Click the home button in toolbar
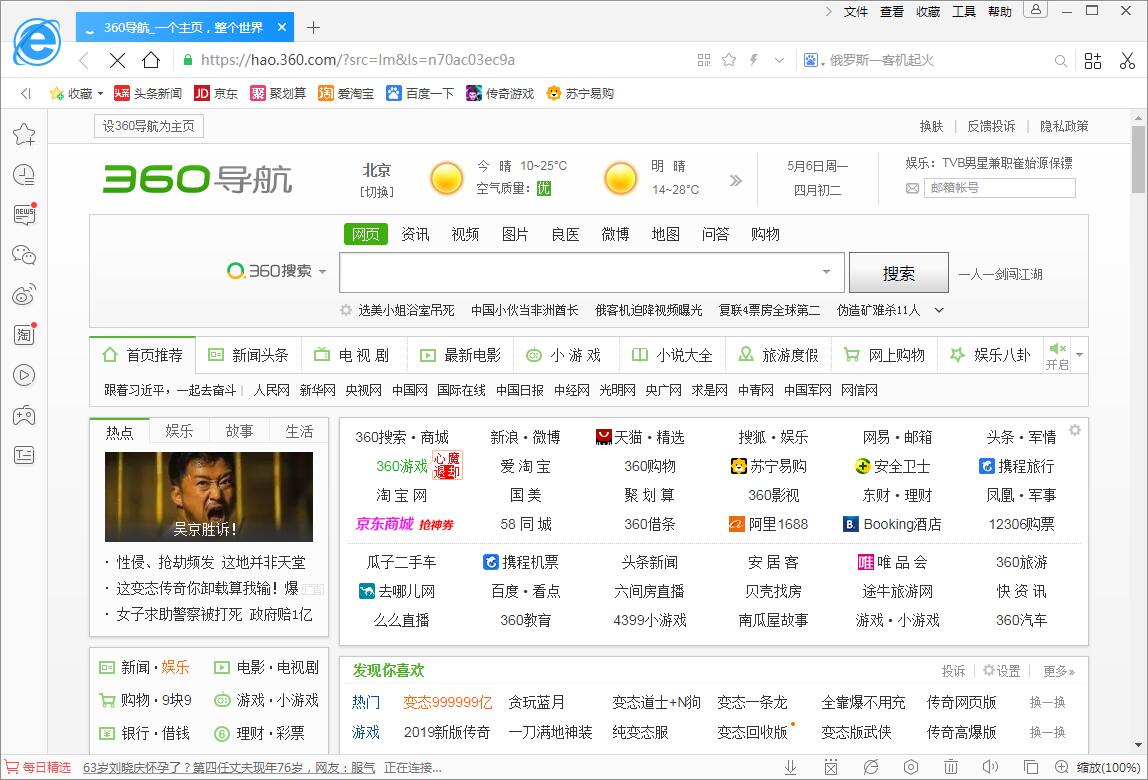The height and width of the screenshot is (780, 1148). coord(150,60)
